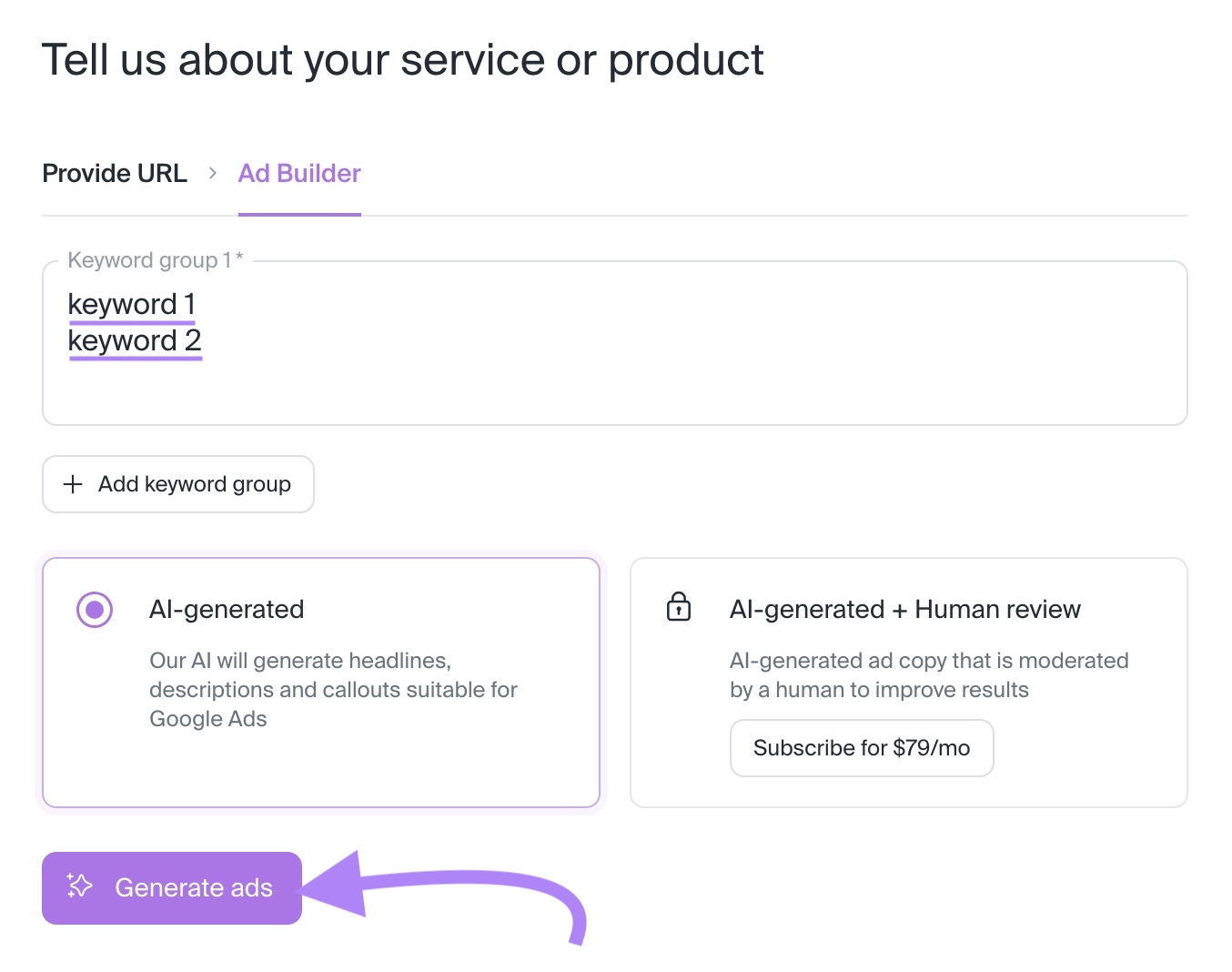Go back to the Provide URL step
The height and width of the screenshot is (972, 1232).
pyautogui.click(x=115, y=173)
